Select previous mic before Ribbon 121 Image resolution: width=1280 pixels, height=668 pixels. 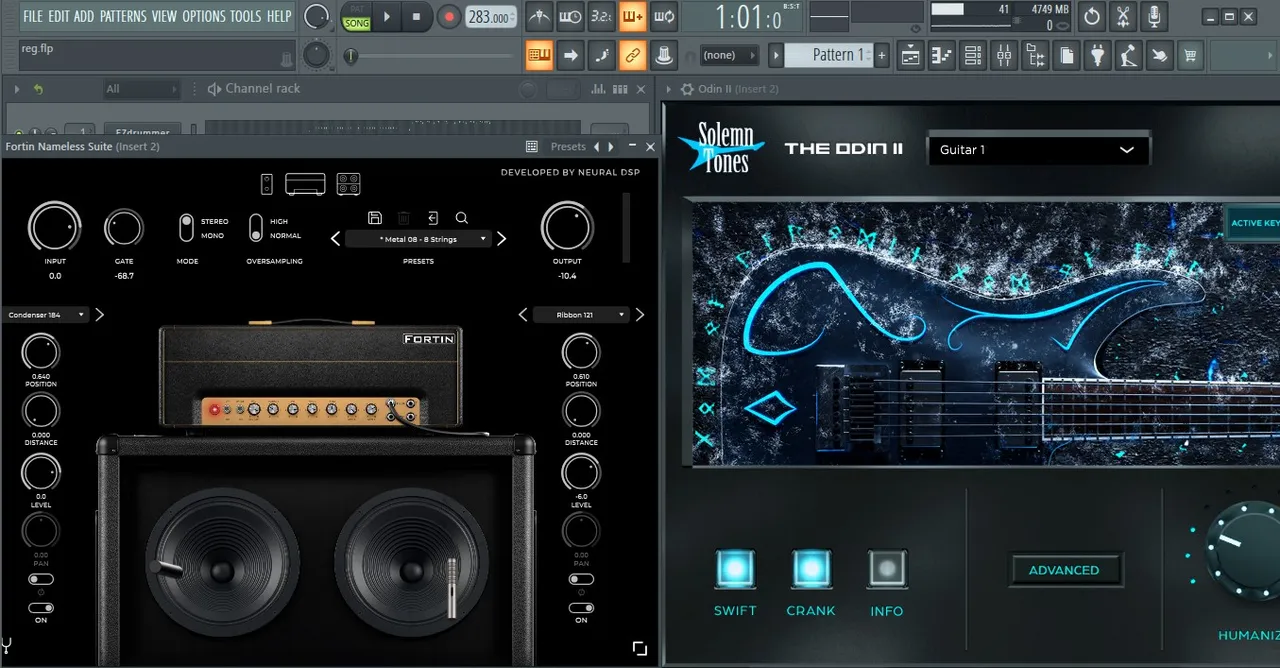point(522,315)
